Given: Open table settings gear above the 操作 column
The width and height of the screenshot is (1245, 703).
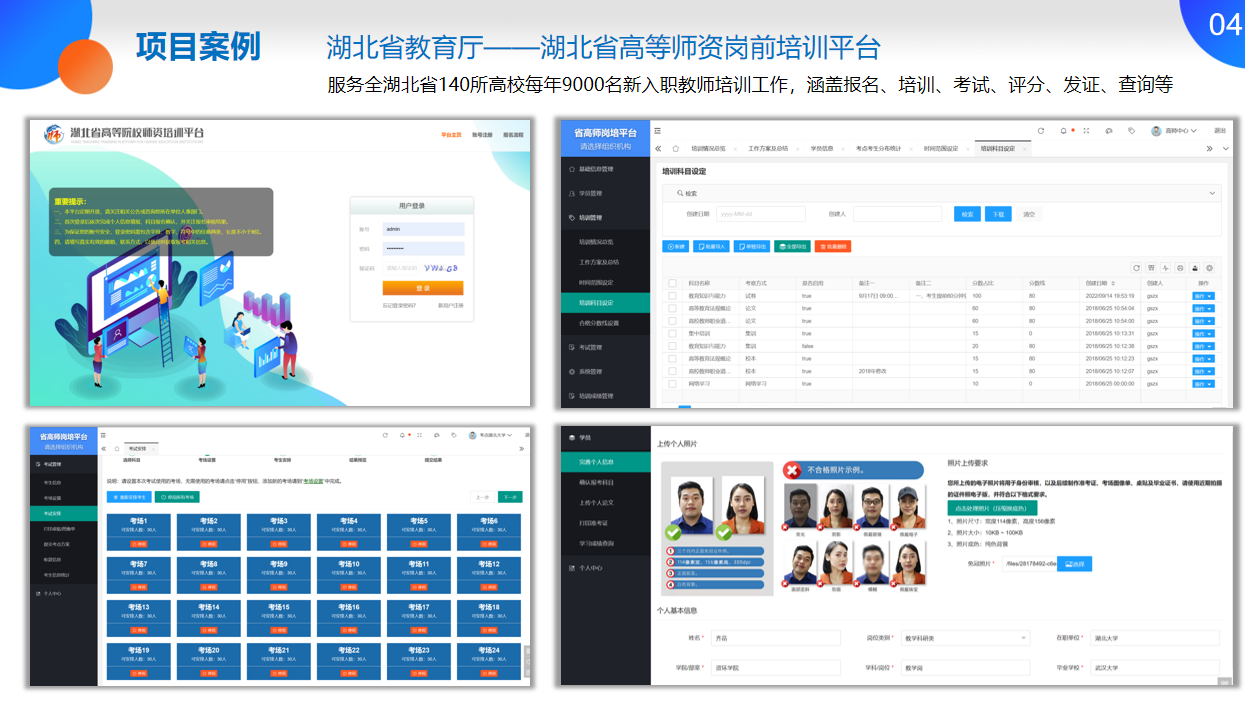Looking at the screenshot, I should [1210, 268].
